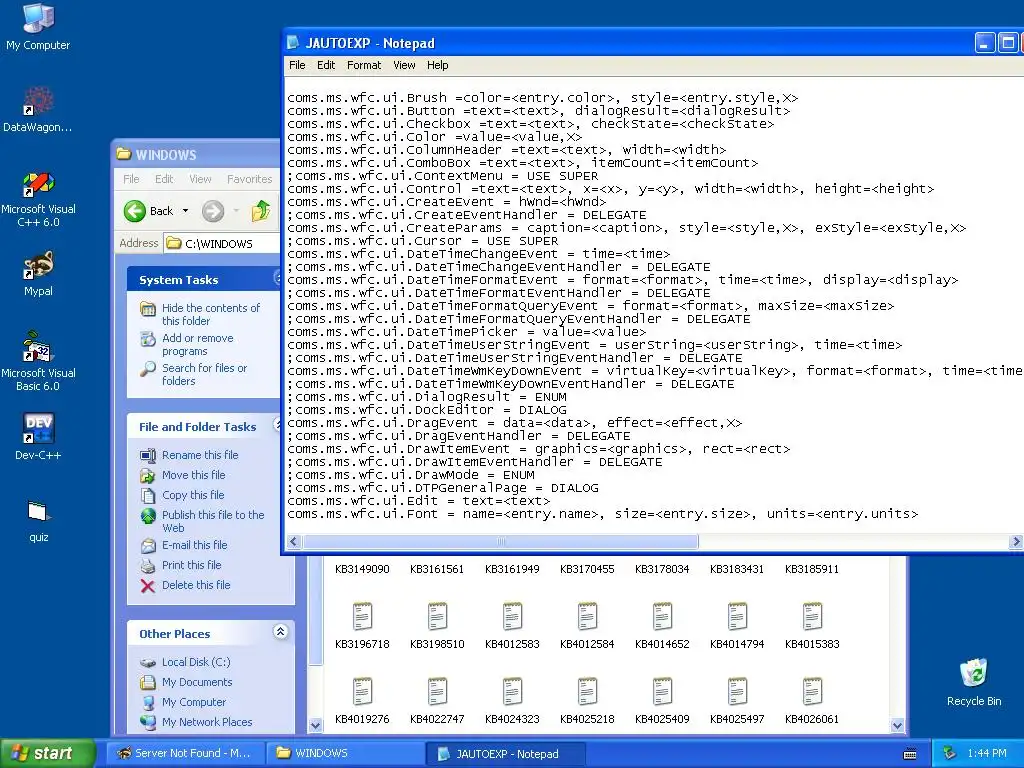Click the Up folder icon in explorer toolbar

coord(261,211)
